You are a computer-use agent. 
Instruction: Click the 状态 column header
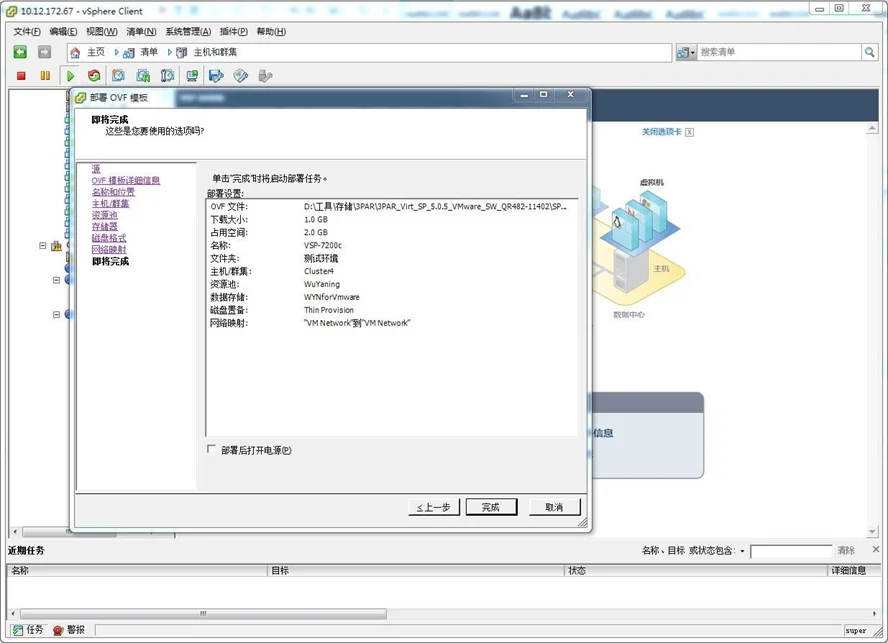click(x=695, y=570)
